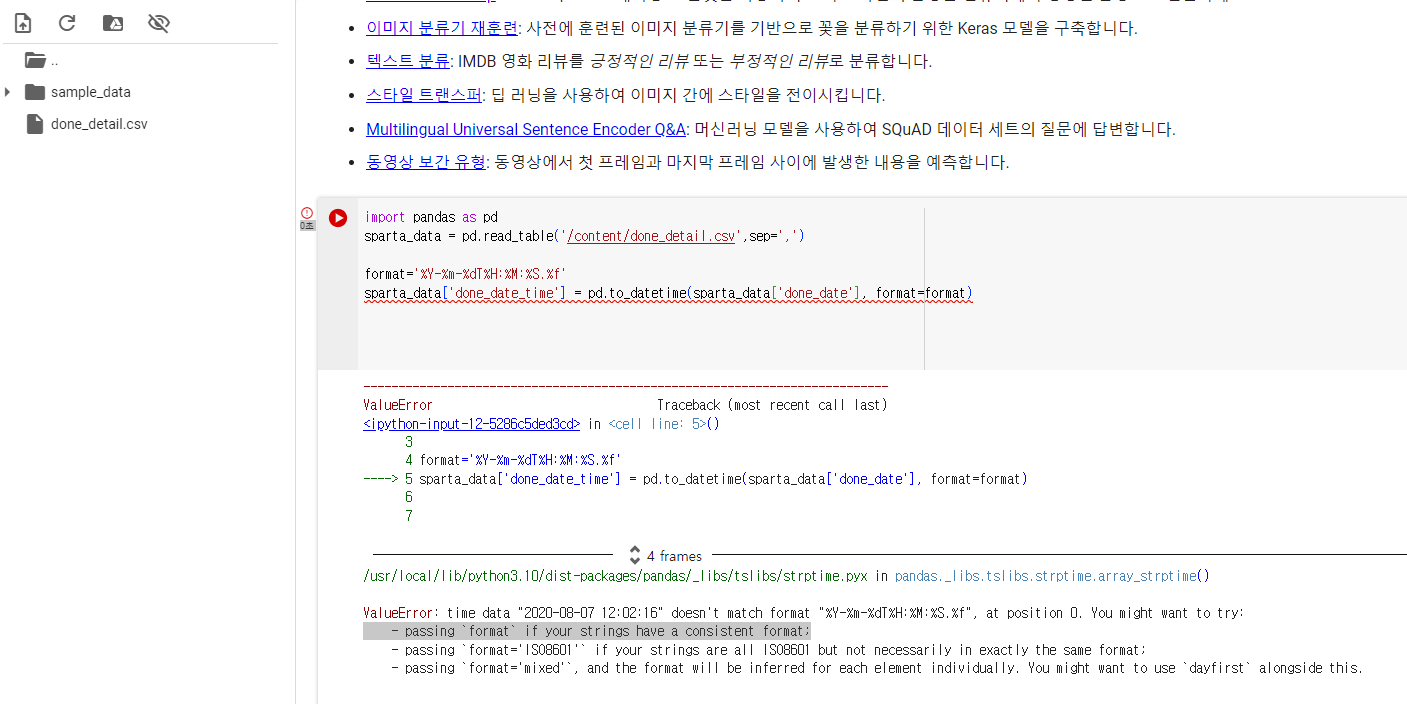Go up to parent folder '..'
Screen dimensions: 1407x704
pyautogui.click(x=40, y=60)
